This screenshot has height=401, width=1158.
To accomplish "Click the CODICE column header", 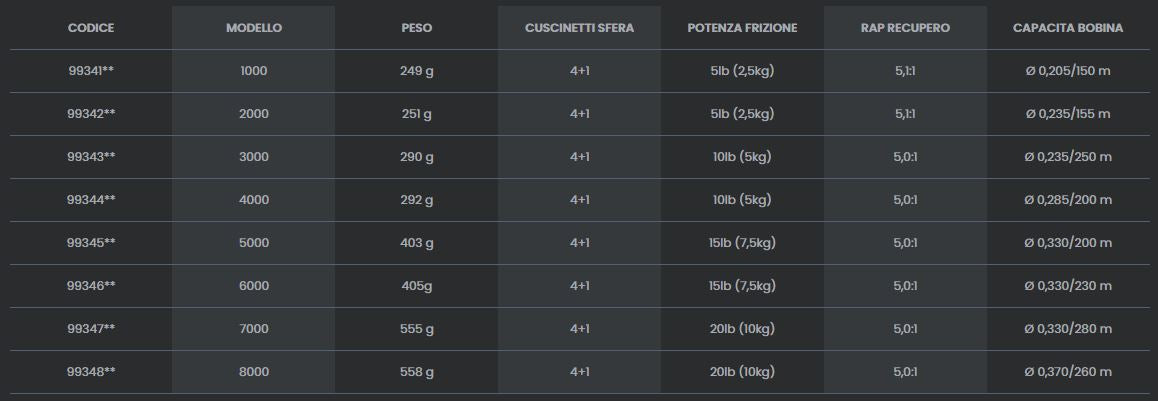I will pos(91,28).
